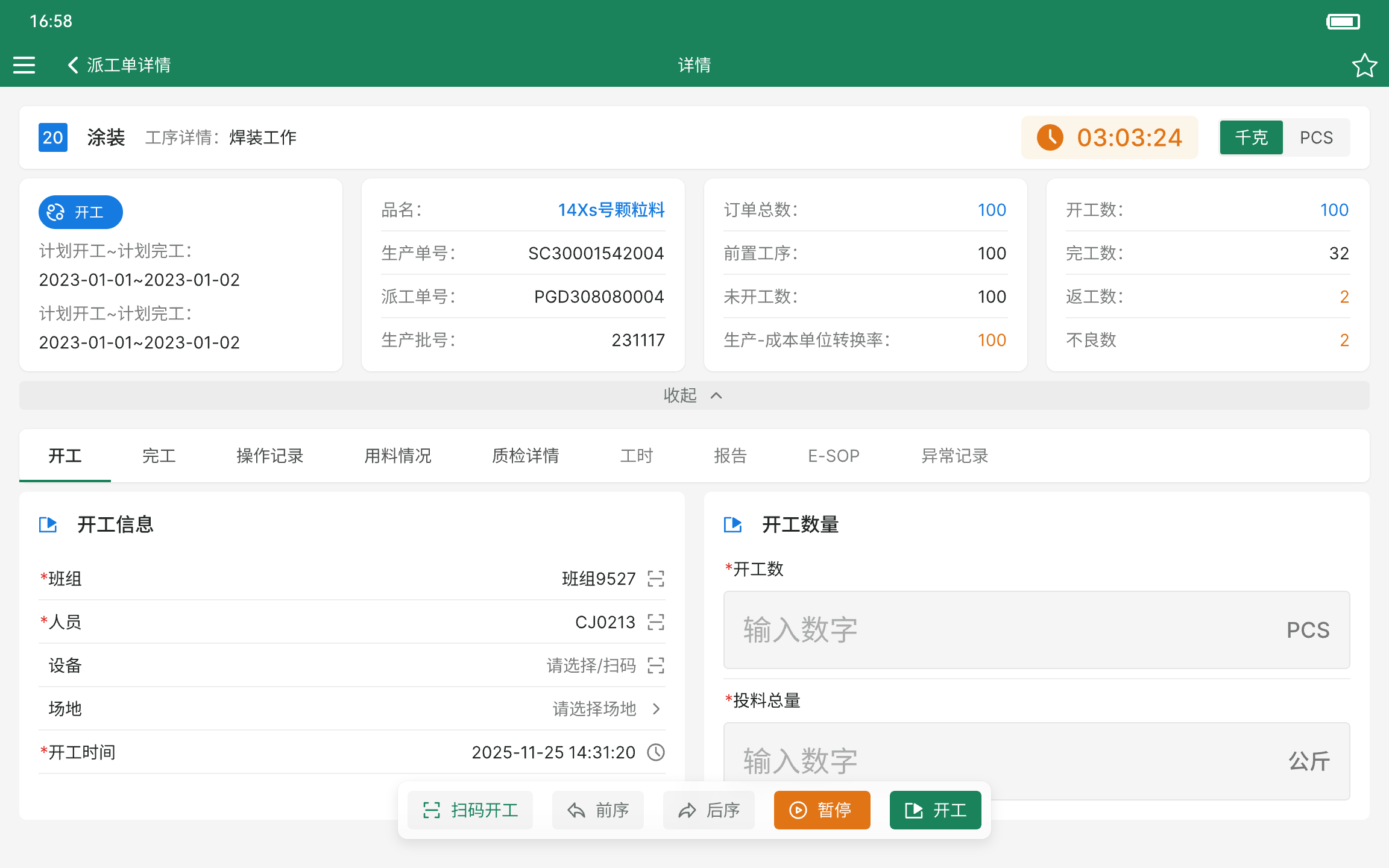Screen dimensions: 1389x868
Task: Click batch number 231117
Action: [x=638, y=340]
